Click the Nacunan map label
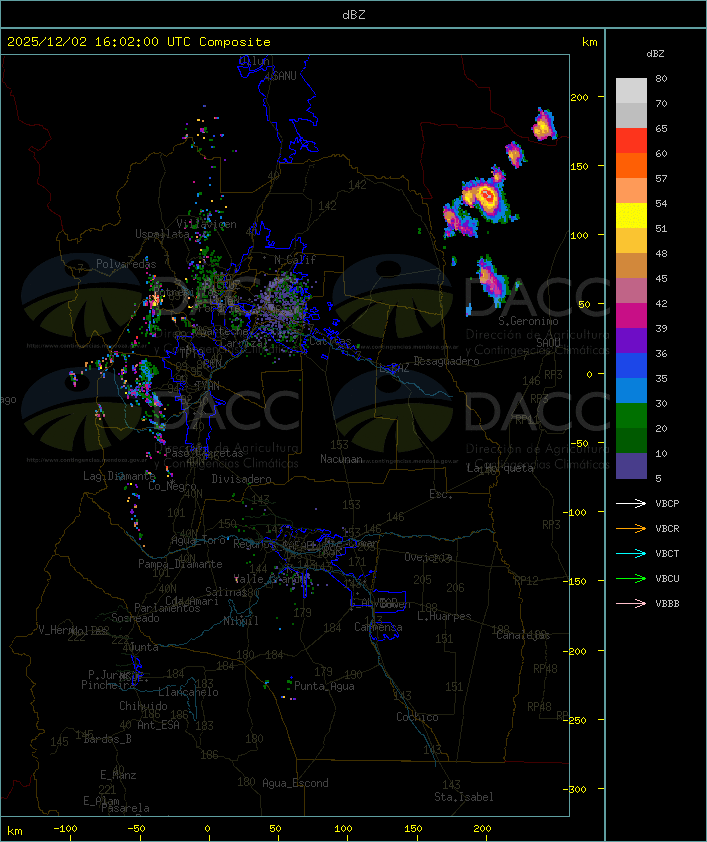Image resolution: width=707 pixels, height=842 pixels. [x=341, y=459]
